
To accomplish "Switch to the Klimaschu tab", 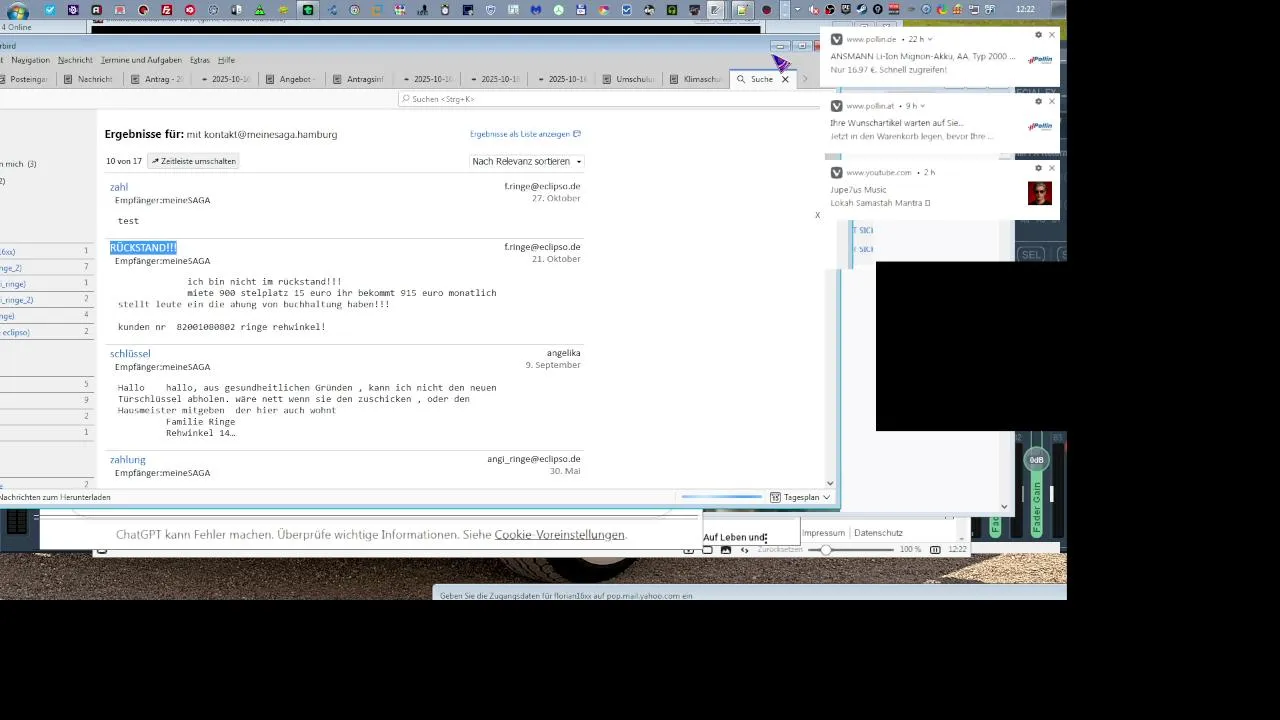I will coord(697,79).
